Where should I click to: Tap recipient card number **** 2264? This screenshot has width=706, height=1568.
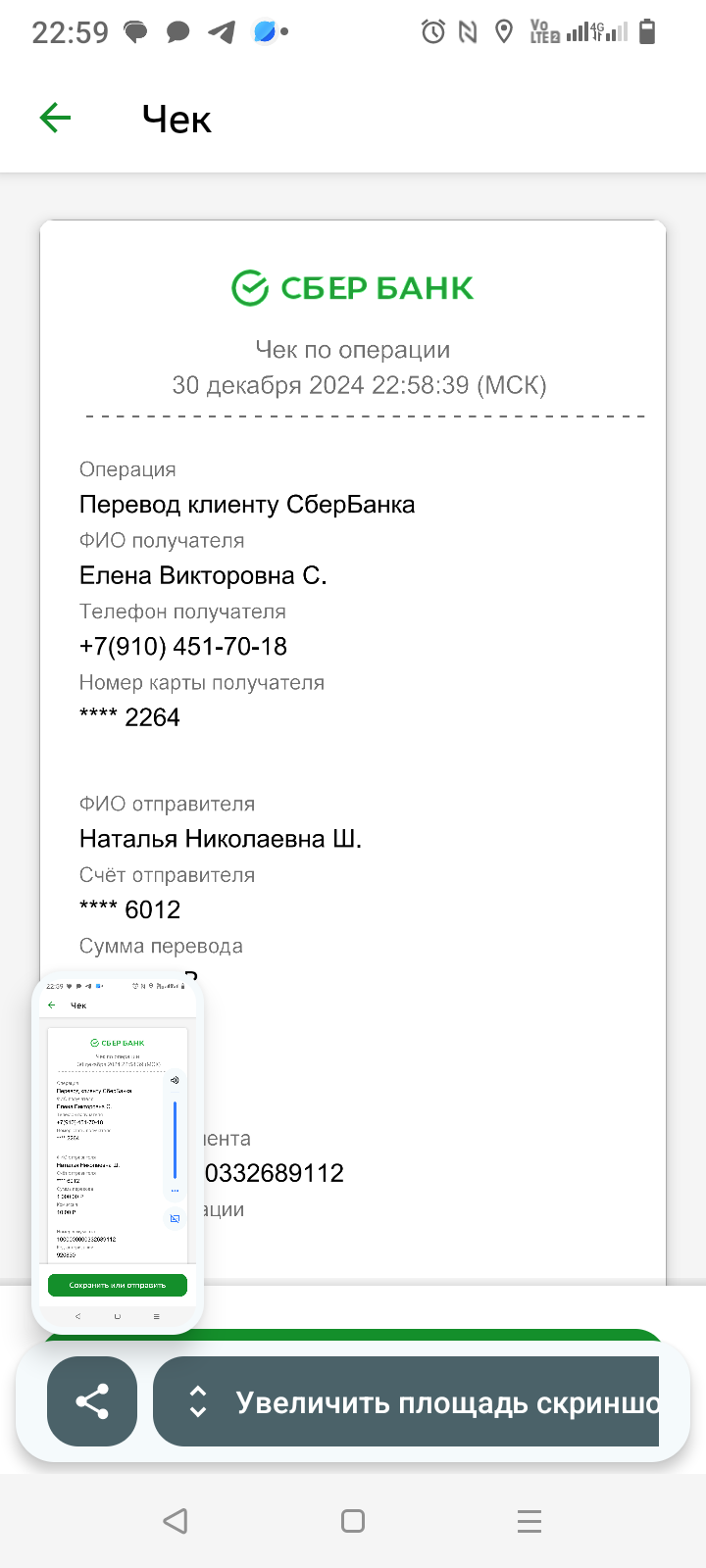tap(130, 717)
